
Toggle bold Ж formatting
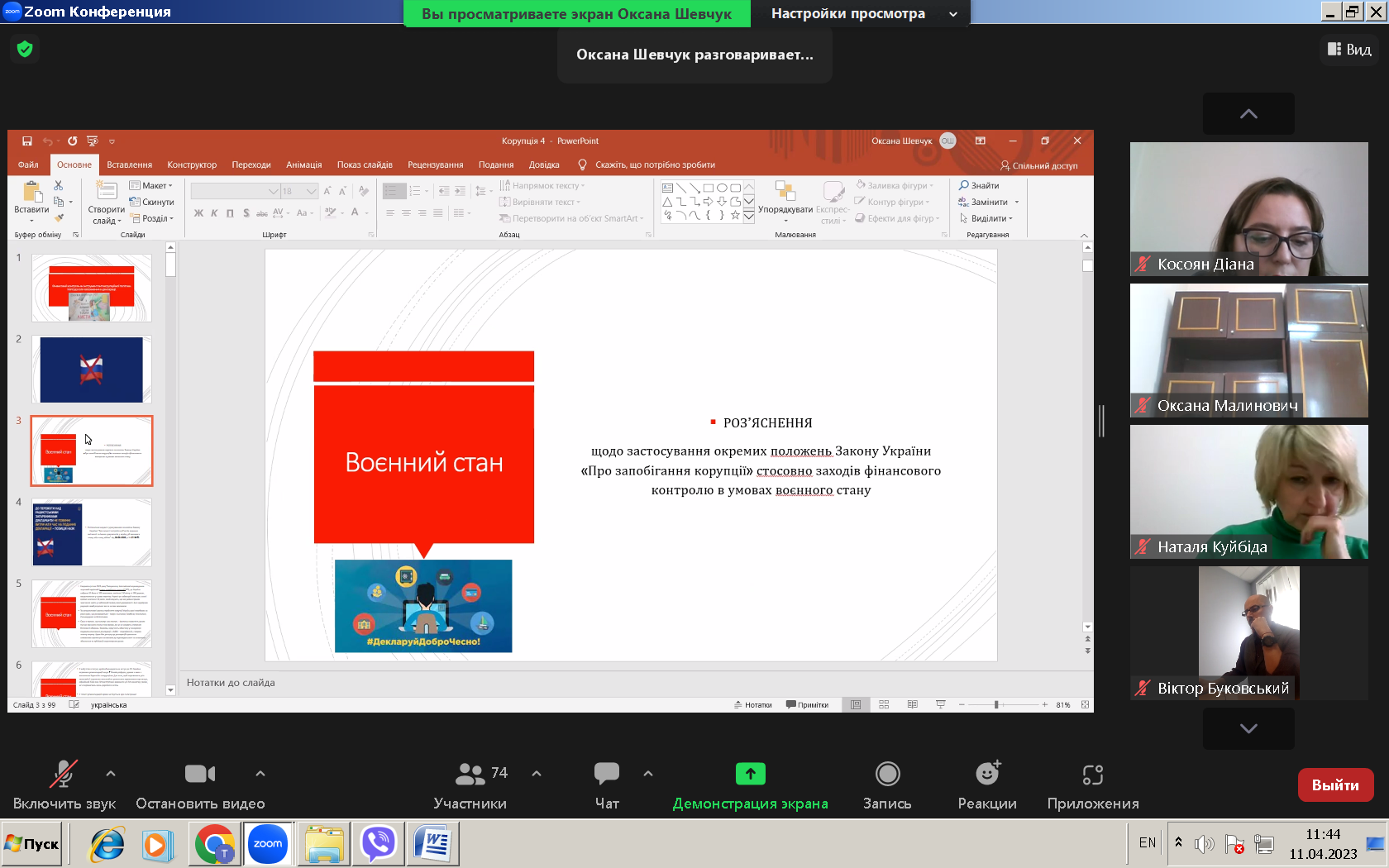[x=198, y=213]
